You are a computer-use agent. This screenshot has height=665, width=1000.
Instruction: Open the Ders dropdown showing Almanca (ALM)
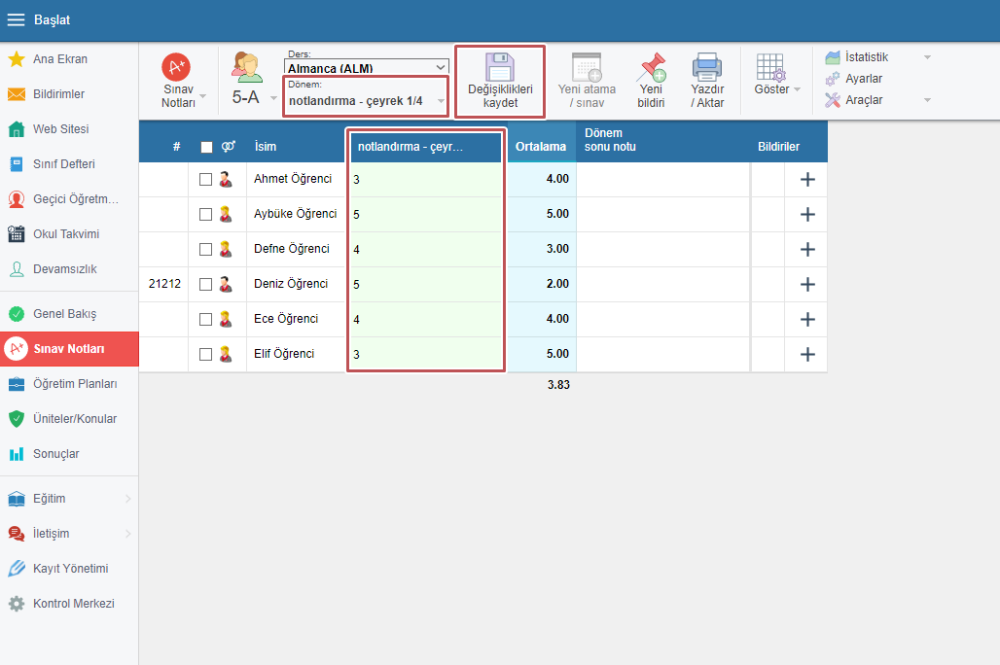click(366, 66)
